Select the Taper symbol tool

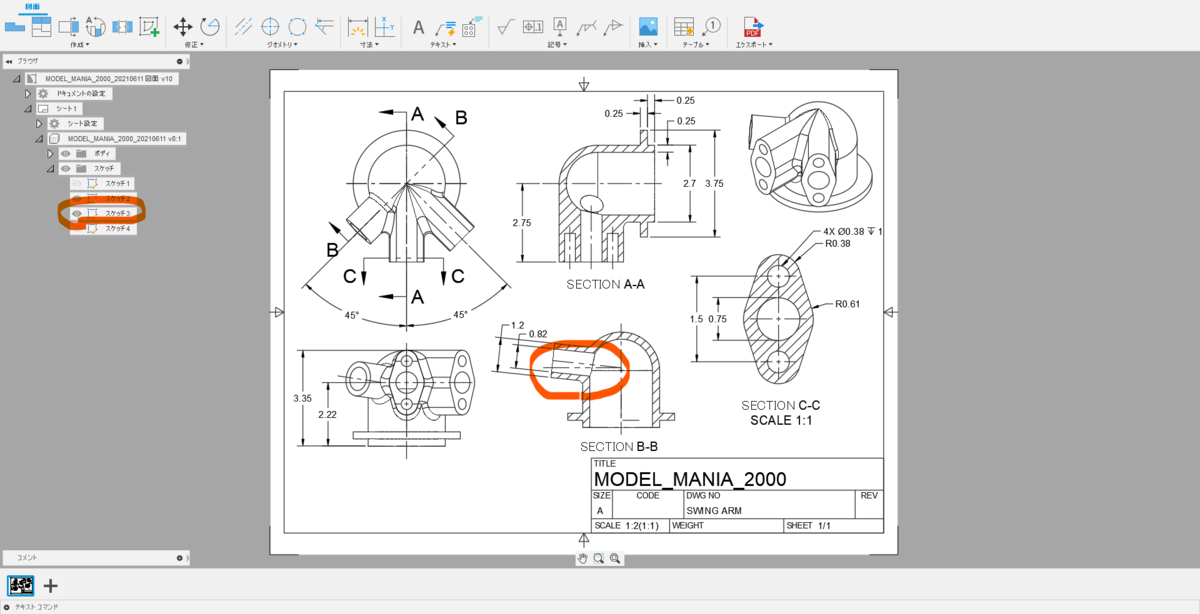614,26
